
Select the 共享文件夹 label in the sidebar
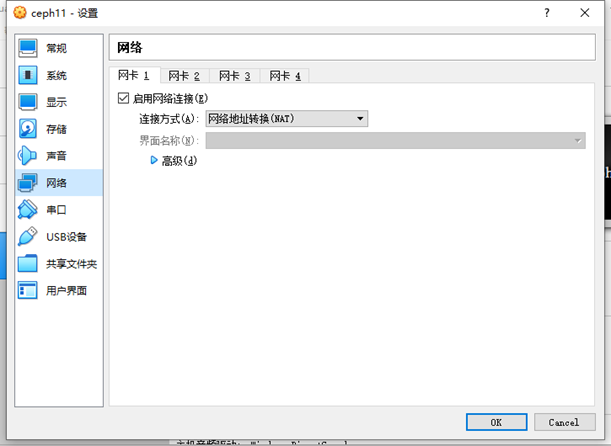[71, 264]
